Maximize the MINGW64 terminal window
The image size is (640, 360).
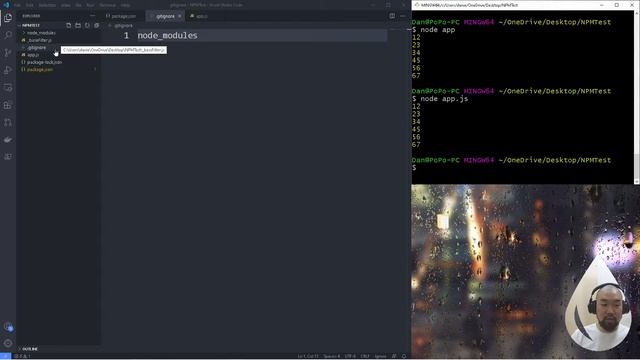[x=617, y=5]
